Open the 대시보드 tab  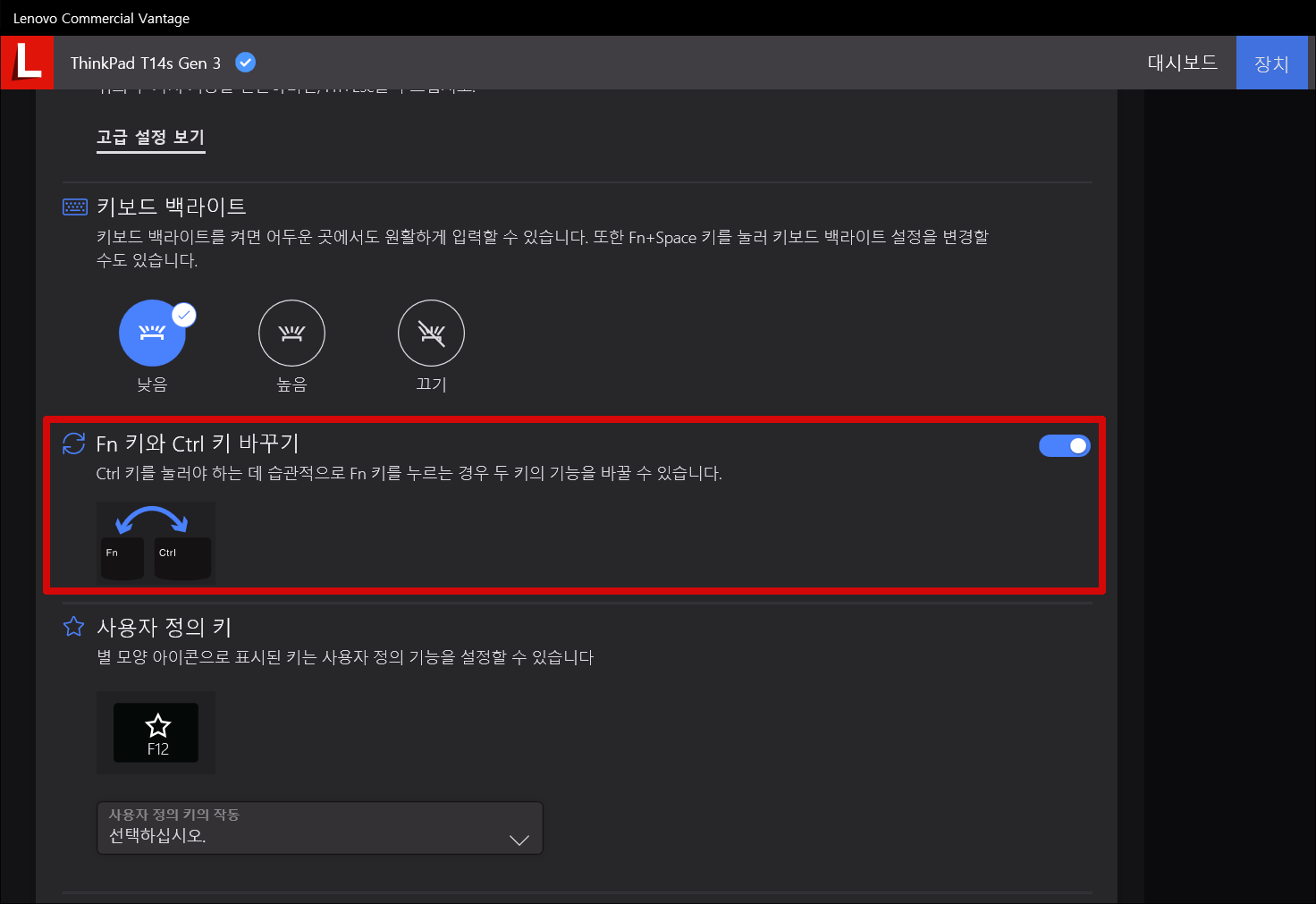1182,63
